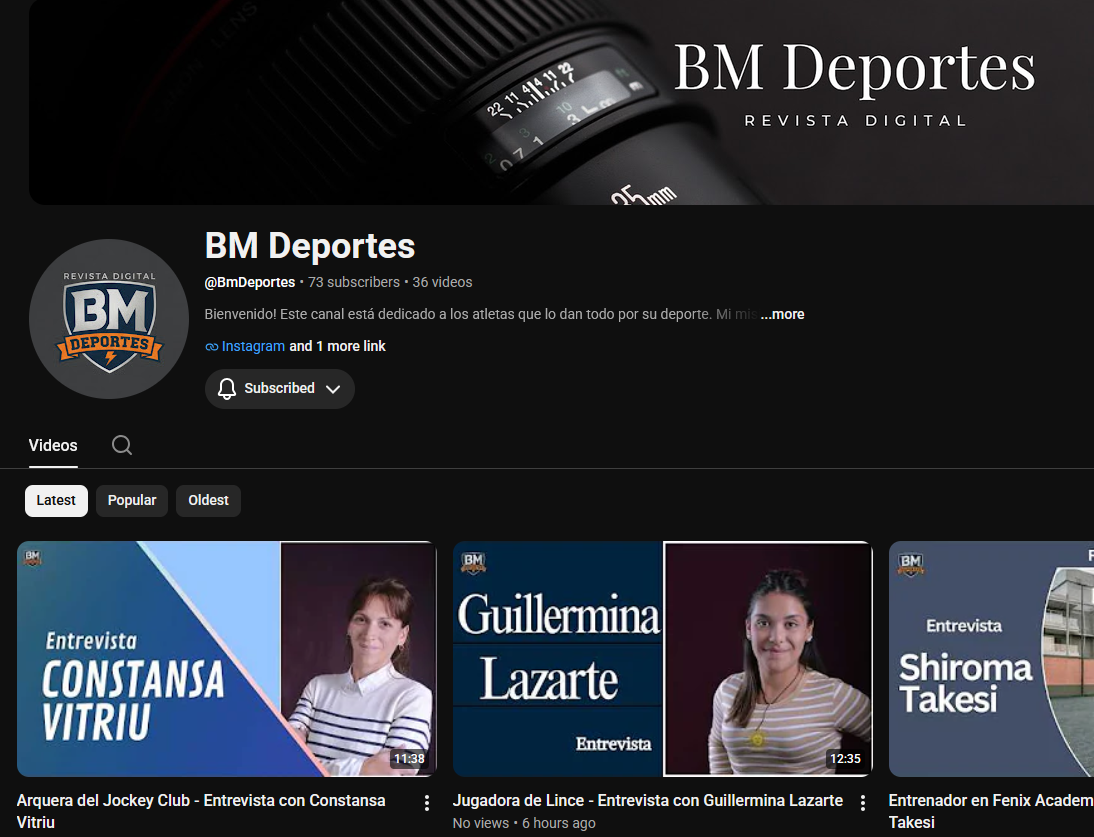The image size is (1094, 837).
Task: Expand the Subscribed dropdown chevron
Action: click(334, 389)
